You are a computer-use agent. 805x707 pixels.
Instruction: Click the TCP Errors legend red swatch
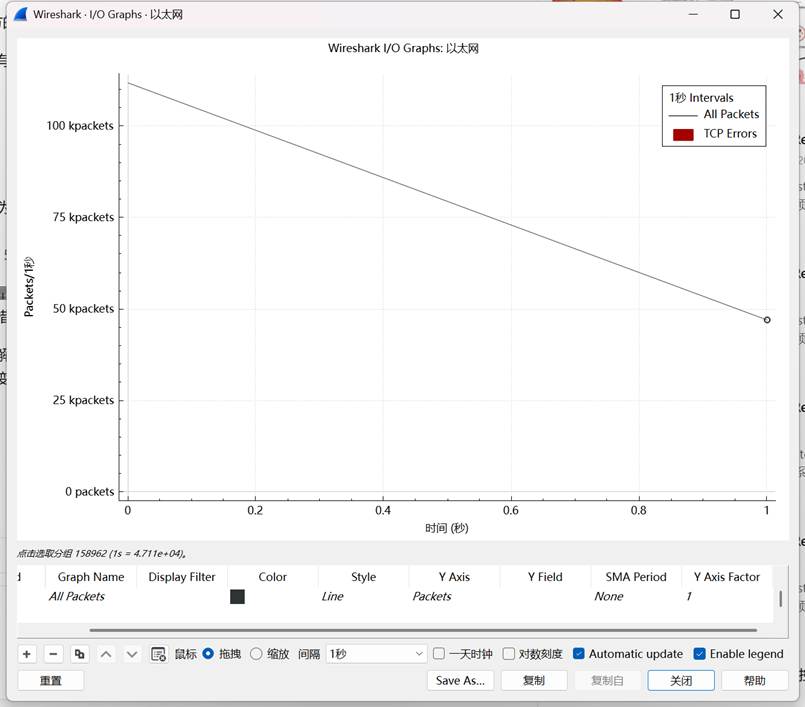click(x=683, y=135)
